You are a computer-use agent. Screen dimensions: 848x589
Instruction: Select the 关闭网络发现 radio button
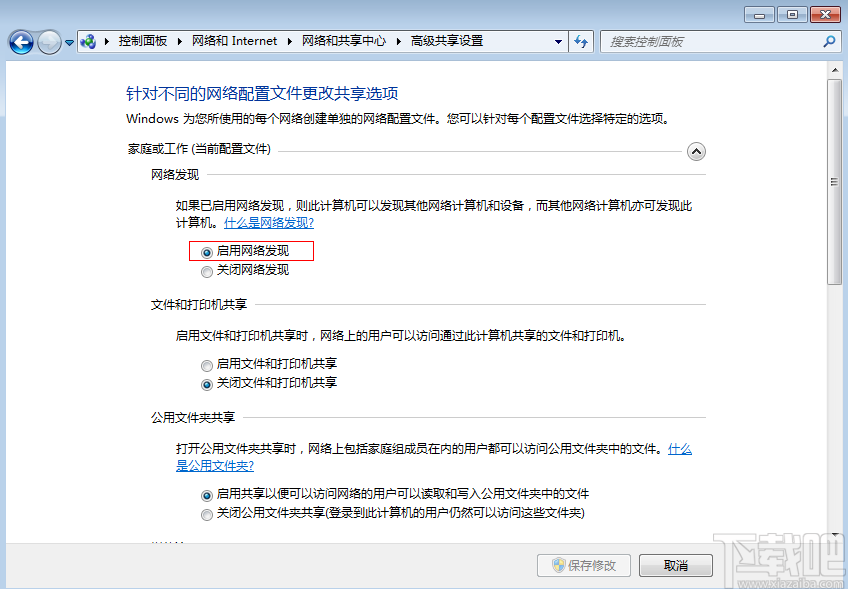tap(207, 269)
